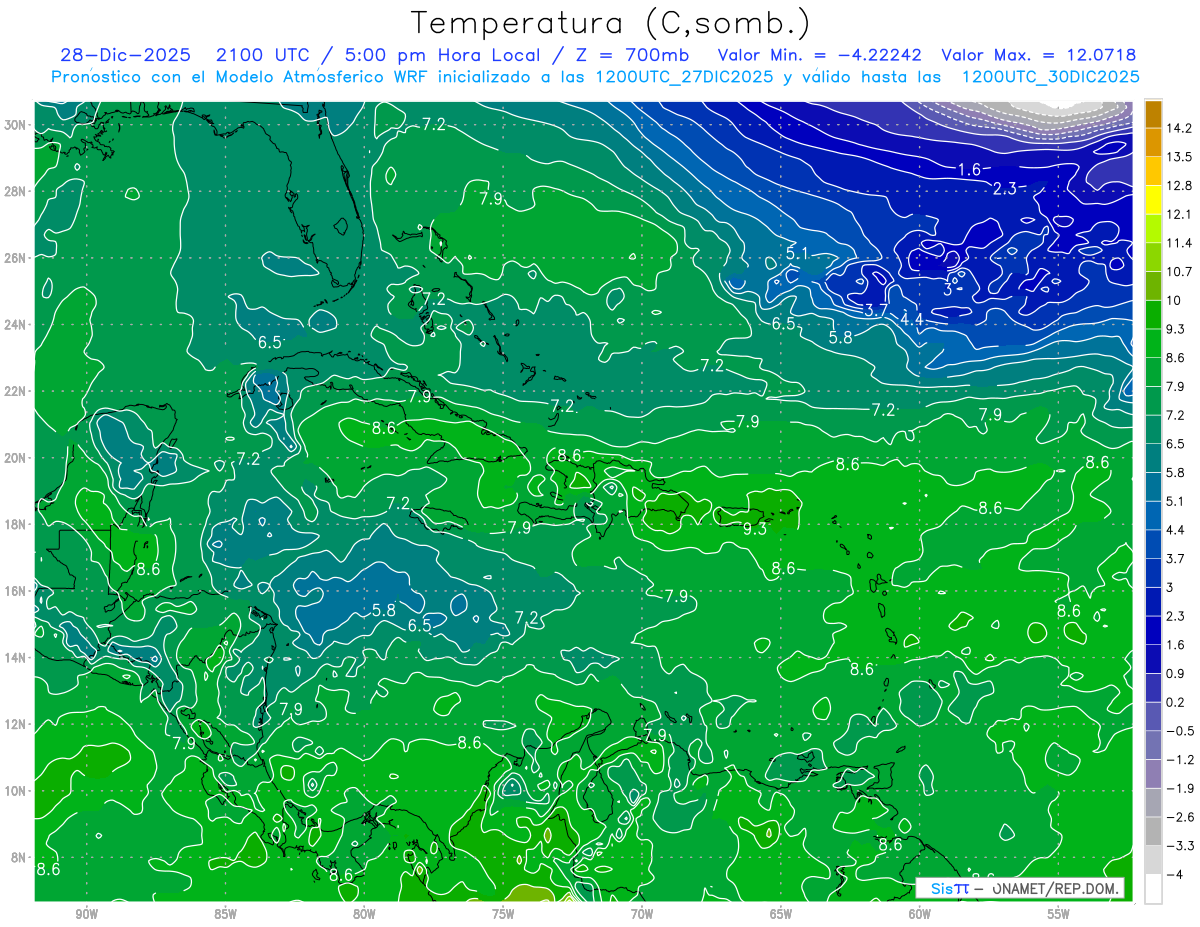Click the -2.6 colorbar scale value

pyautogui.click(x=1179, y=817)
